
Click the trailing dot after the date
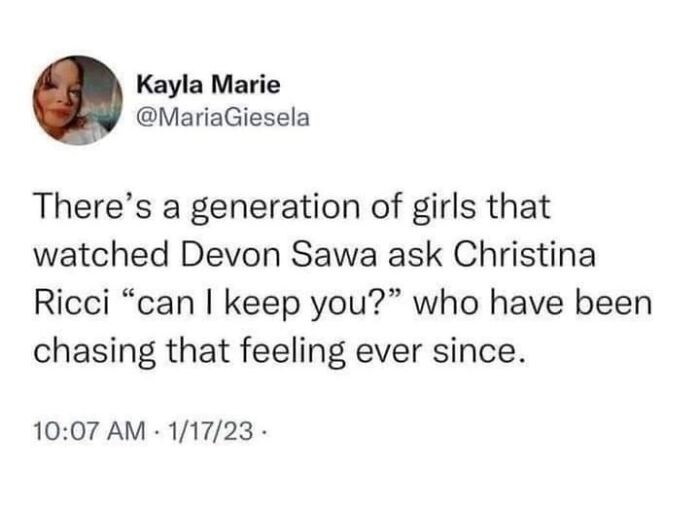tap(264, 432)
